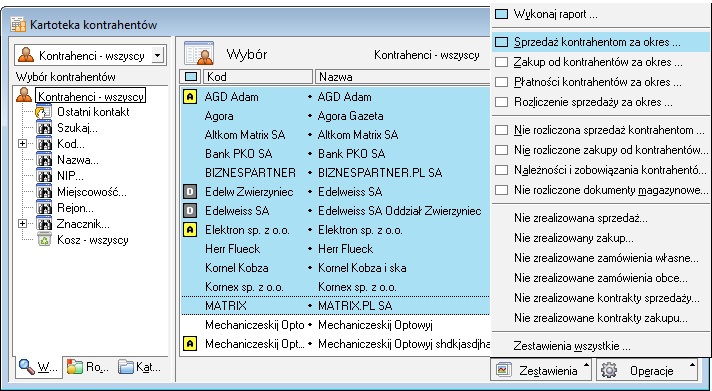
Task: Click the Wybór header icon
Action: pyautogui.click(x=199, y=54)
